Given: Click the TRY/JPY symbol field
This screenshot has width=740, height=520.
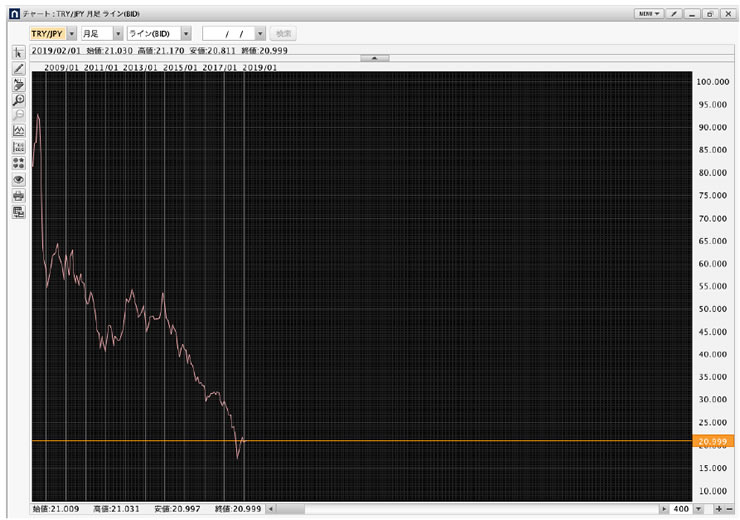Looking at the screenshot, I should coord(48,34).
